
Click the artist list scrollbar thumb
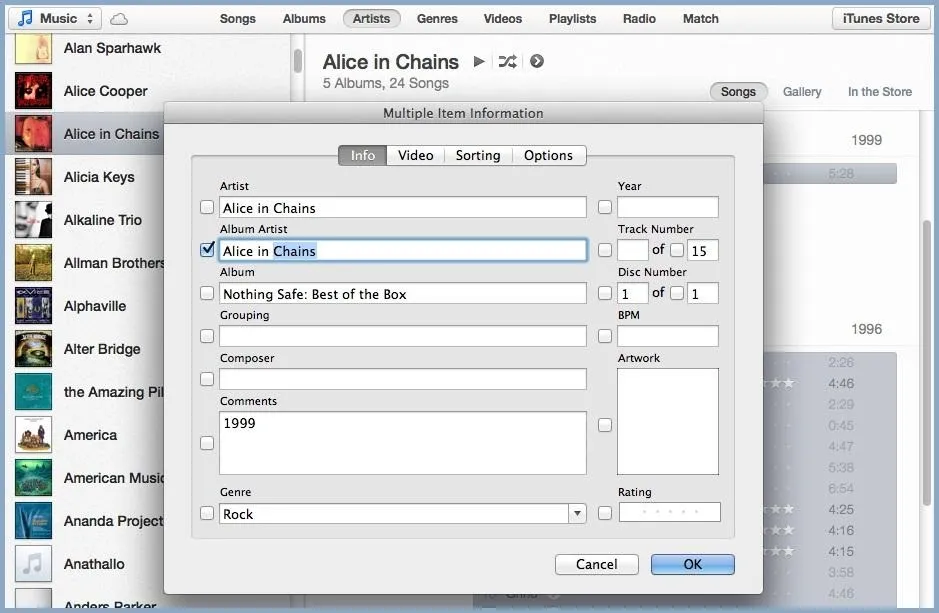(x=298, y=61)
